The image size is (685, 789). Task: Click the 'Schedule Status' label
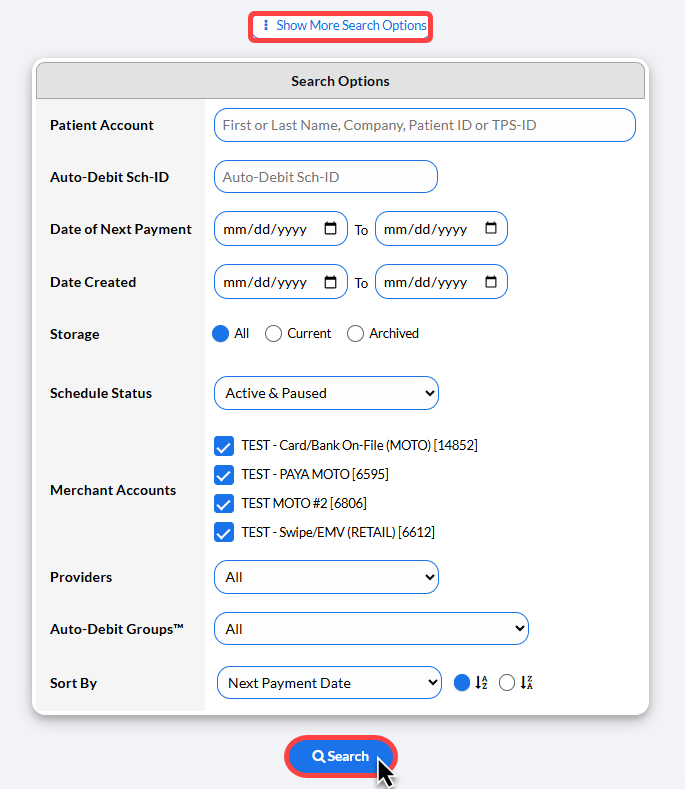coord(101,393)
